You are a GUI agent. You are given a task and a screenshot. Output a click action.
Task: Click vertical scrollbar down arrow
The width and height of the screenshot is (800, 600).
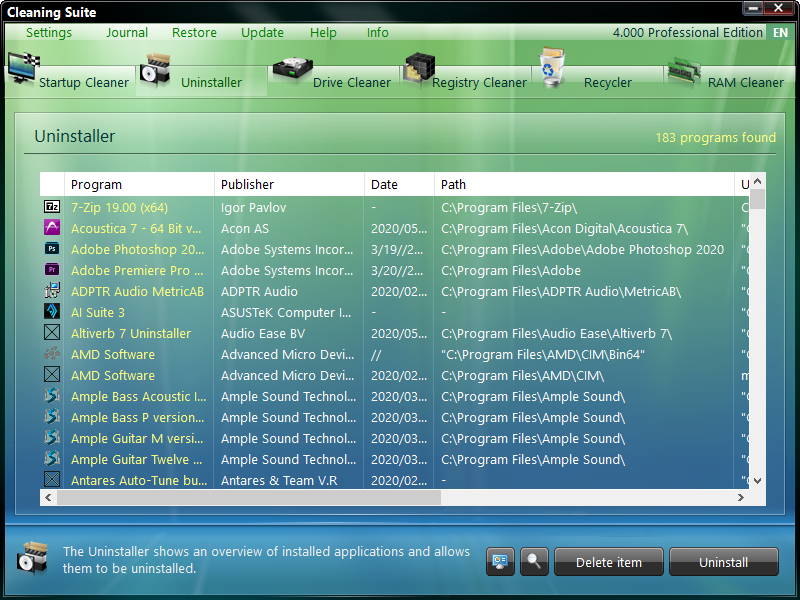point(757,481)
